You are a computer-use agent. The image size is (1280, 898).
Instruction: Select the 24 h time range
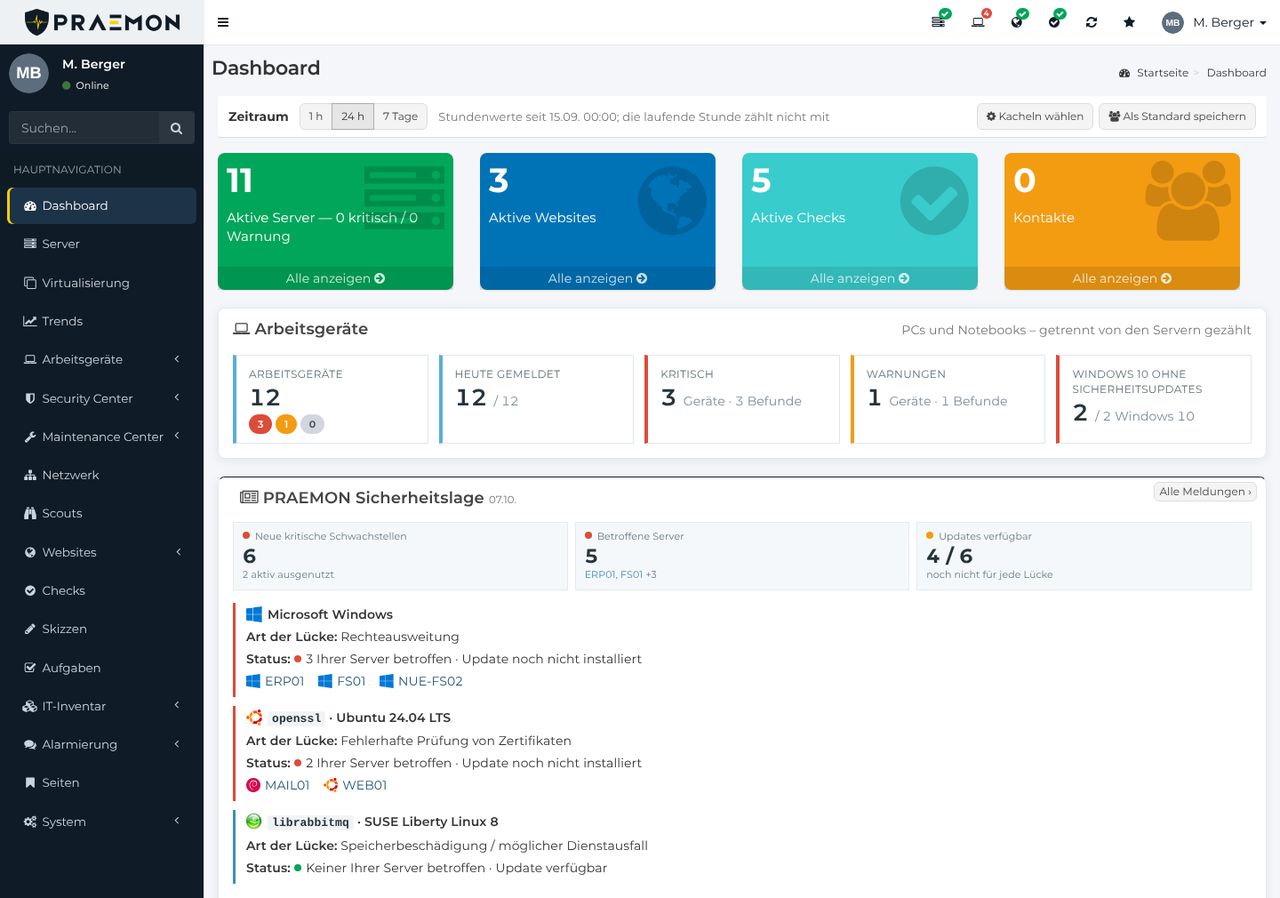point(353,116)
